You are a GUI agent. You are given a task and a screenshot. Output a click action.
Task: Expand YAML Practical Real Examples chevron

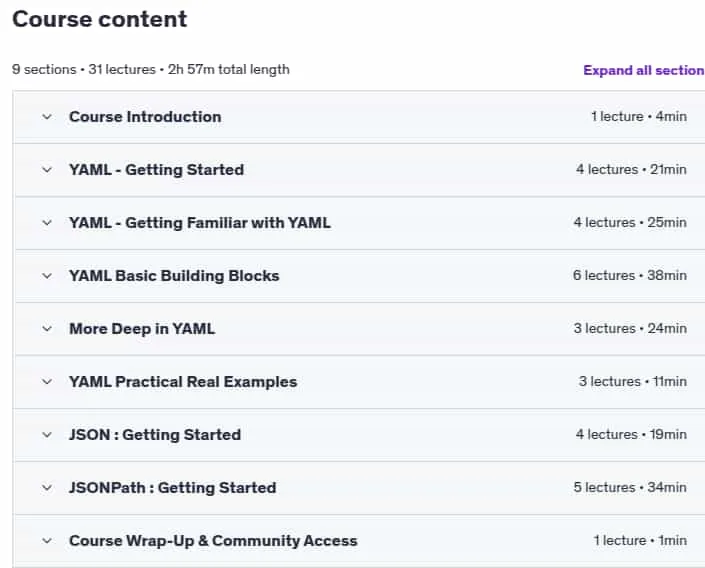click(x=47, y=382)
